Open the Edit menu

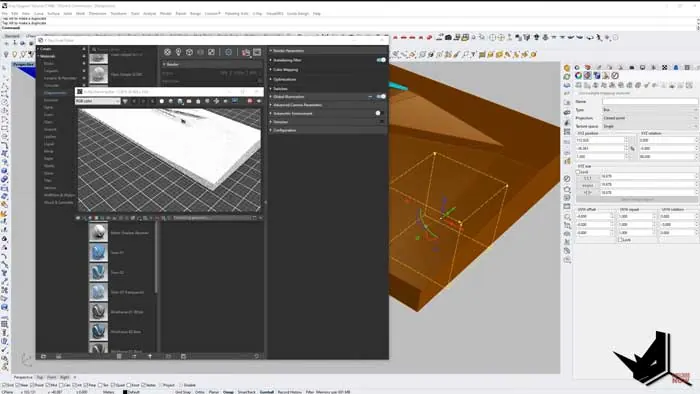pyautogui.click(x=14, y=13)
